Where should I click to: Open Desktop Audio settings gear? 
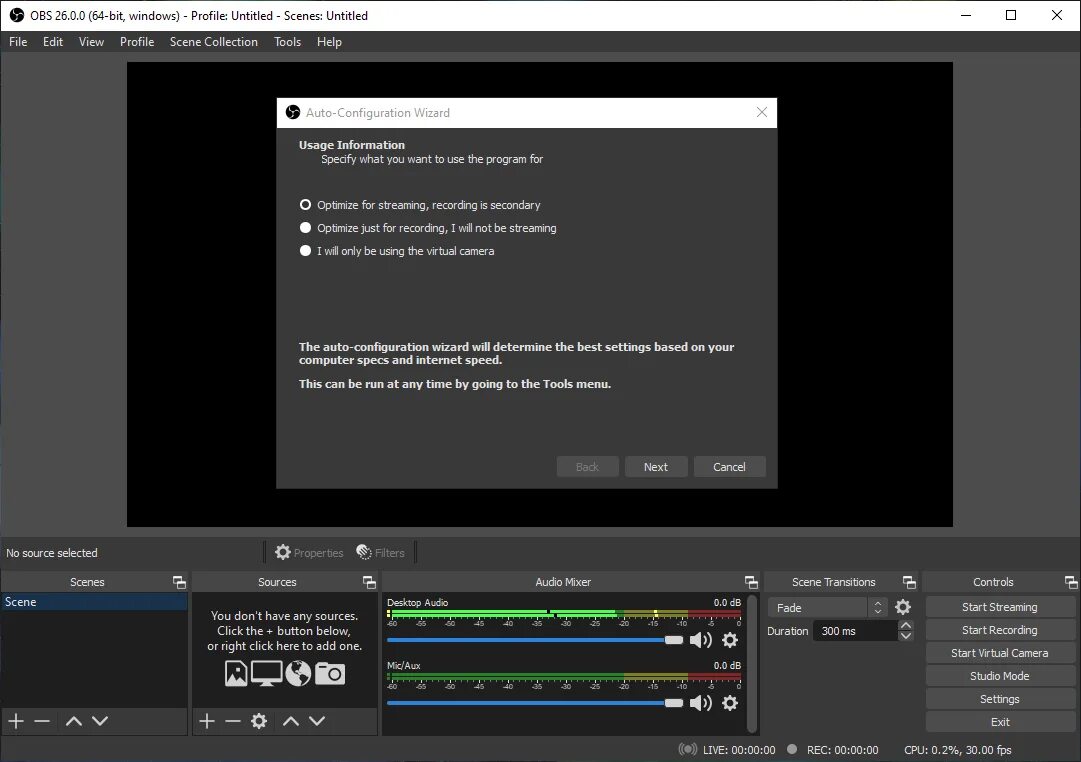[730, 640]
